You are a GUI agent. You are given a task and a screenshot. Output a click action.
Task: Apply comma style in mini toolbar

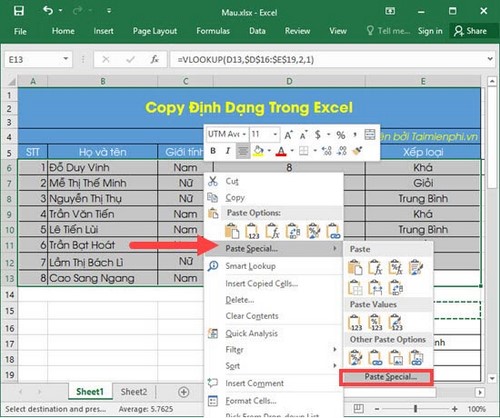355,134
